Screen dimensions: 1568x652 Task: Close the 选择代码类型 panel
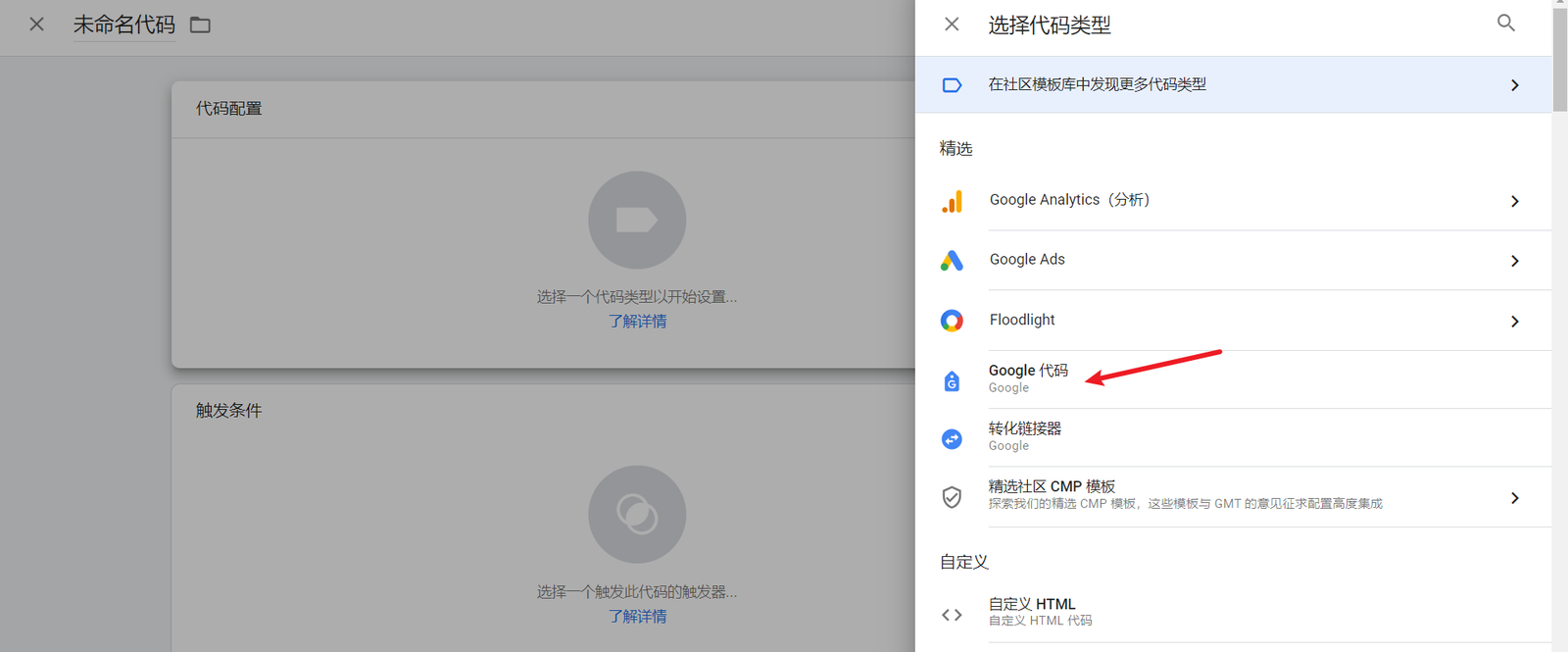click(x=952, y=25)
